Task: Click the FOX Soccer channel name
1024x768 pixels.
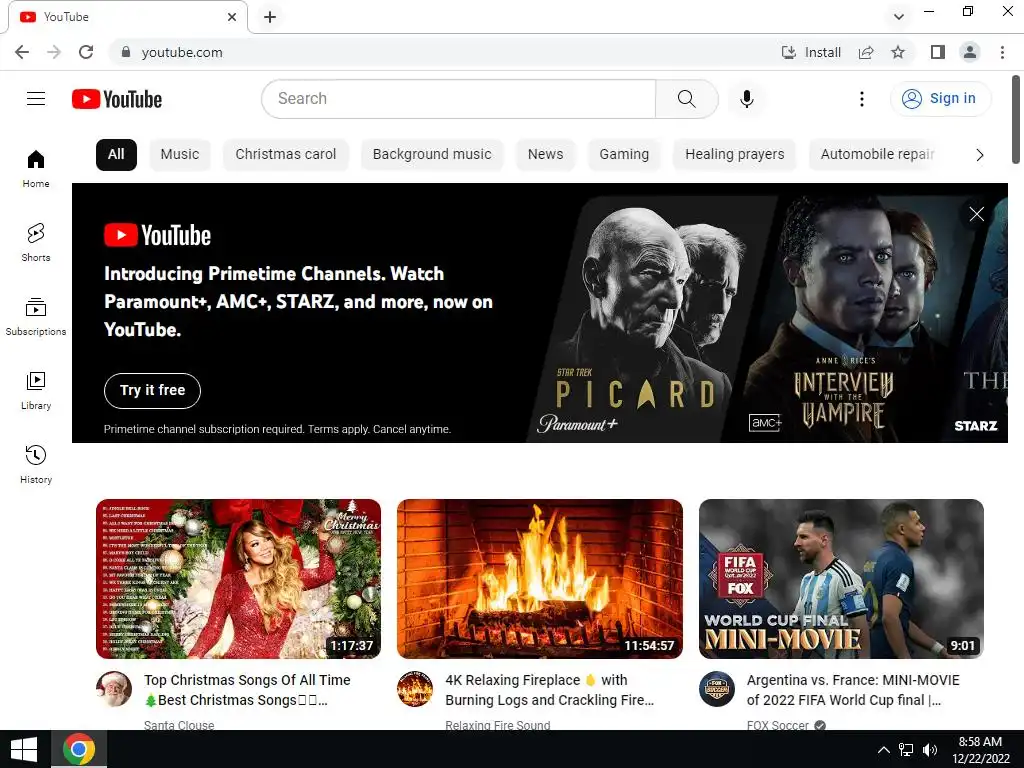Action: [x=777, y=725]
